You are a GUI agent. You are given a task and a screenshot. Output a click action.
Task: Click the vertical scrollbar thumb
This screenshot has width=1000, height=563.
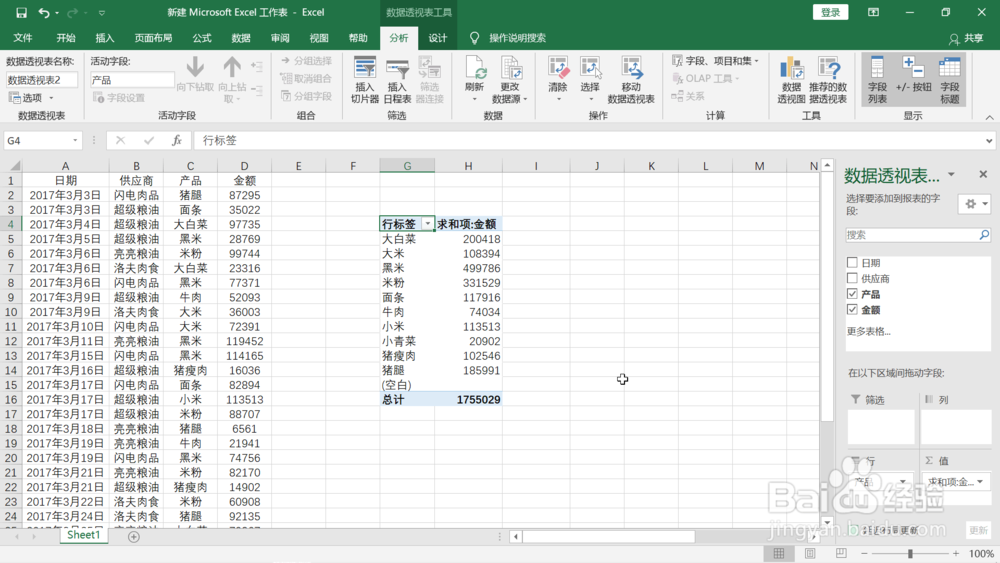pos(827,298)
